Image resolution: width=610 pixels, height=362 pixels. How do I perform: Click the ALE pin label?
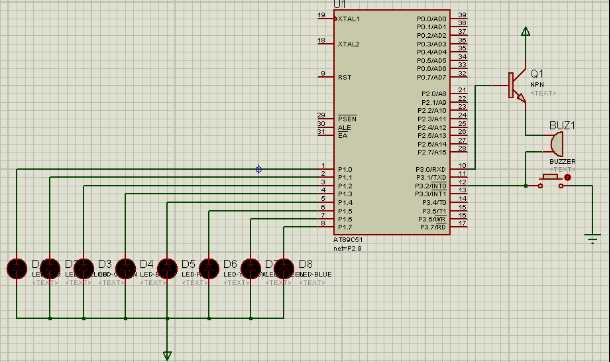[x=345, y=128]
